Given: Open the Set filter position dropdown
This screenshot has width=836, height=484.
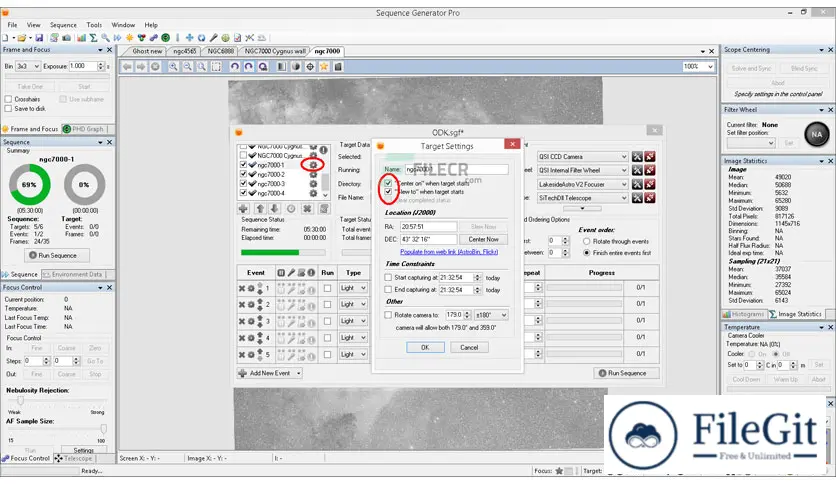Looking at the screenshot, I should click(751, 143).
